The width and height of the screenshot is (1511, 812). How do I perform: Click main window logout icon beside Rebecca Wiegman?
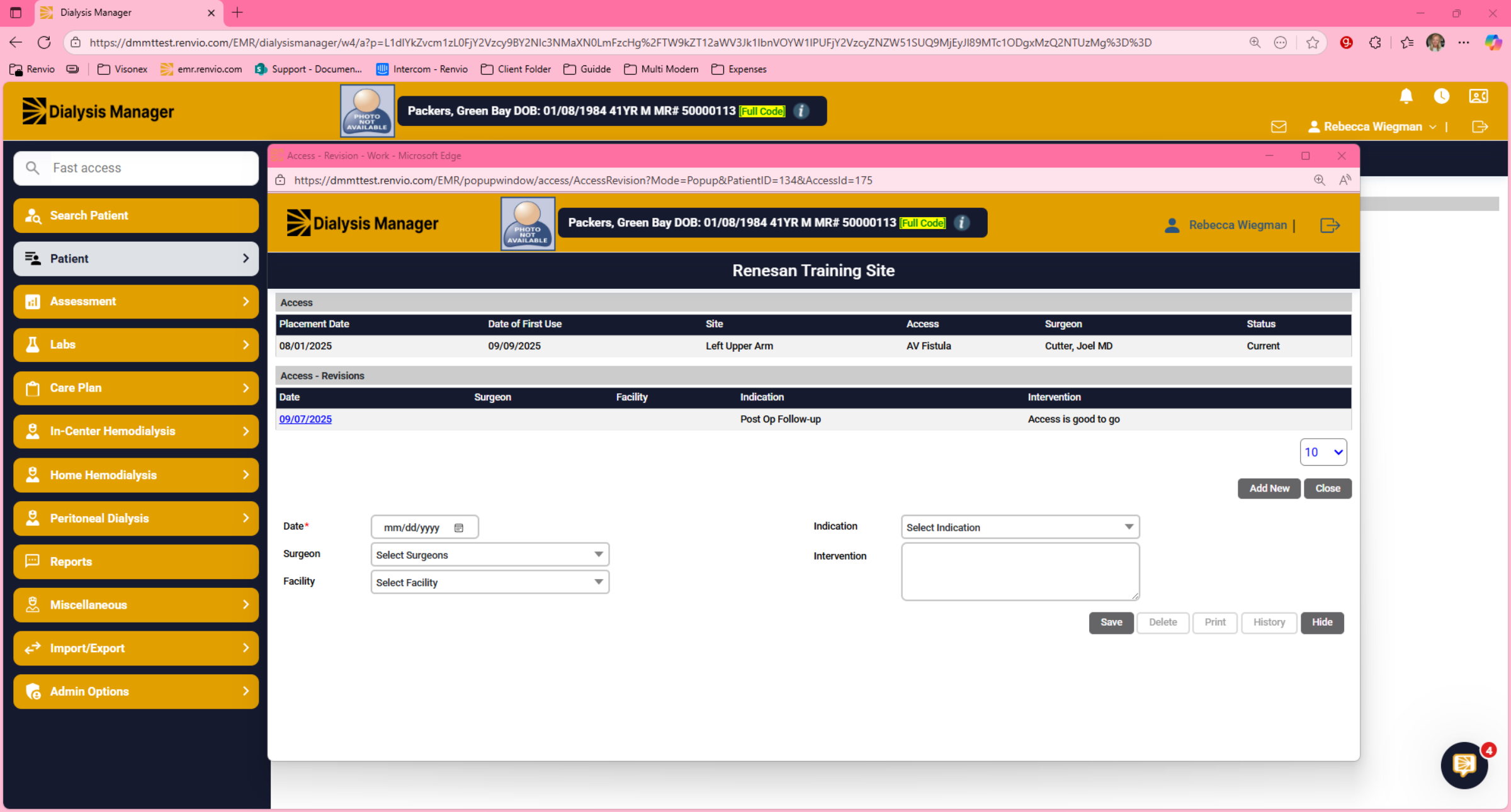tap(1480, 127)
